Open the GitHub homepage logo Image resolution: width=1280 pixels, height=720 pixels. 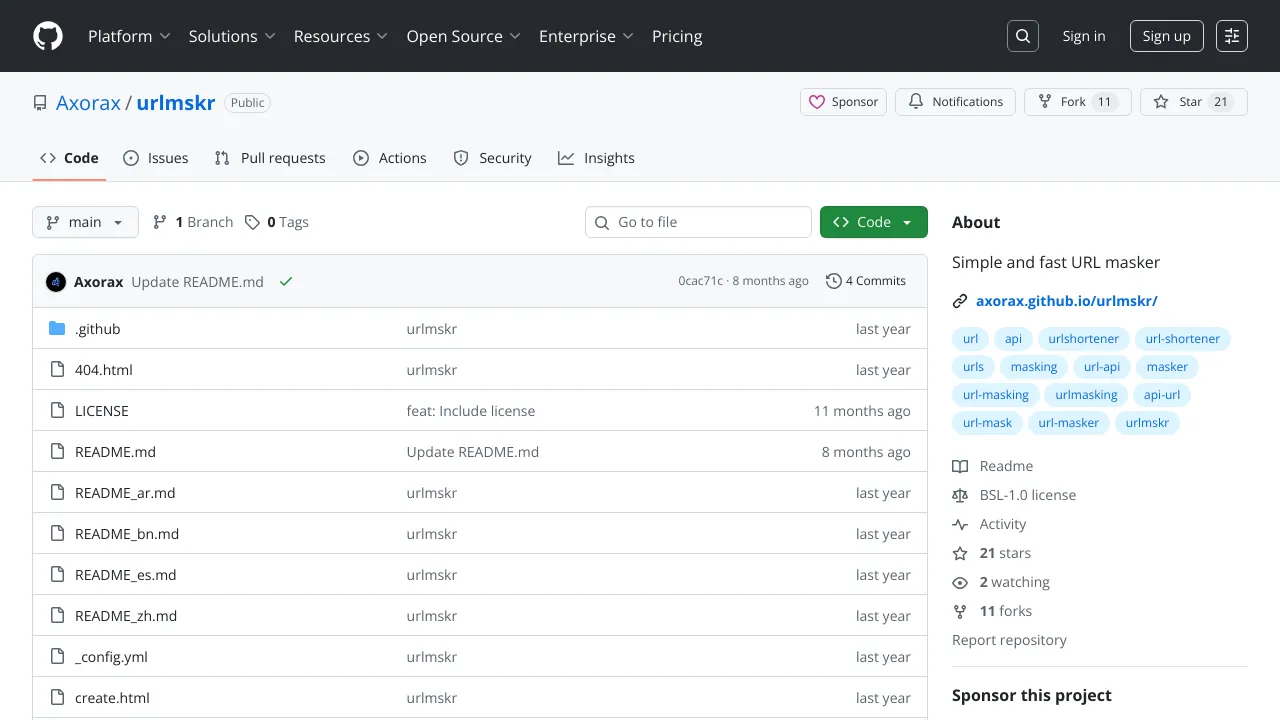48,36
